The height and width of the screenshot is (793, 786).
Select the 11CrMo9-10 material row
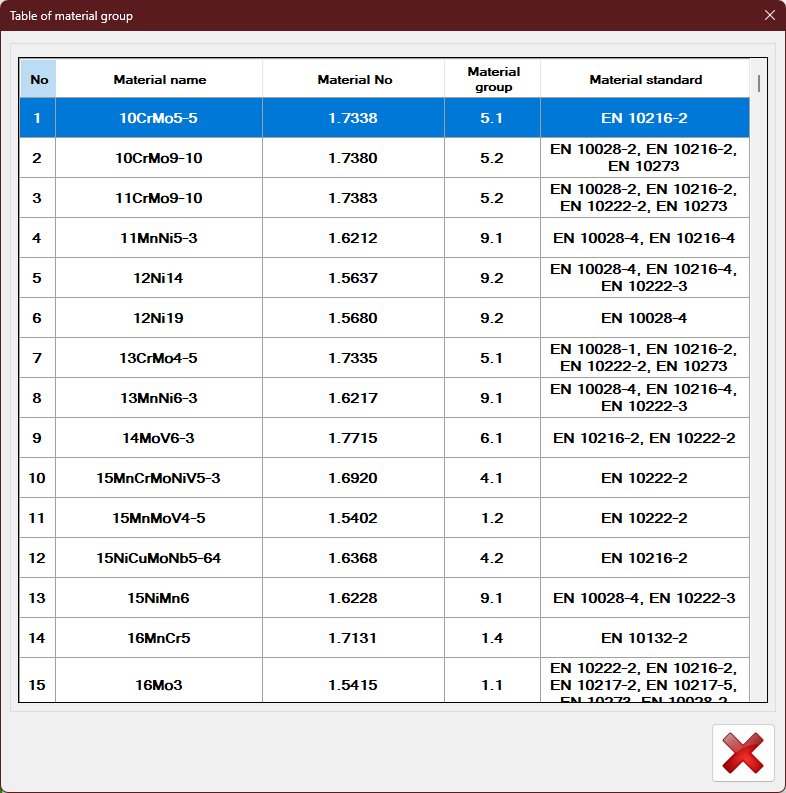[x=159, y=198]
